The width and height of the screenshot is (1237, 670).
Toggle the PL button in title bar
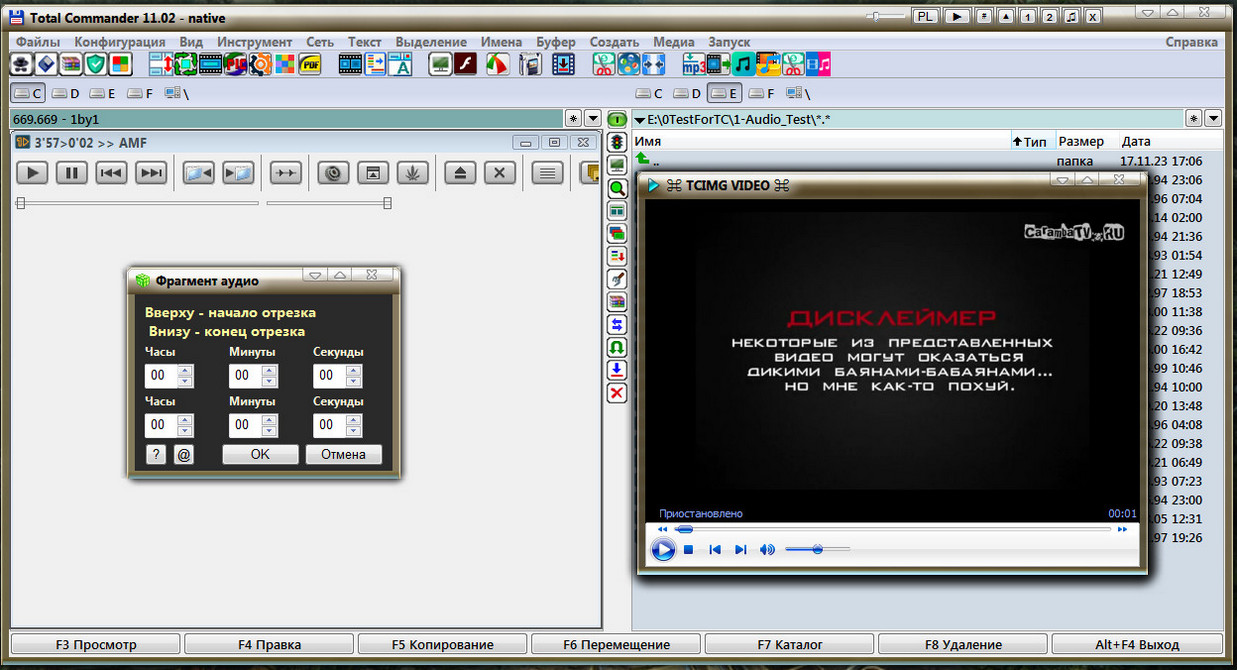coord(926,16)
